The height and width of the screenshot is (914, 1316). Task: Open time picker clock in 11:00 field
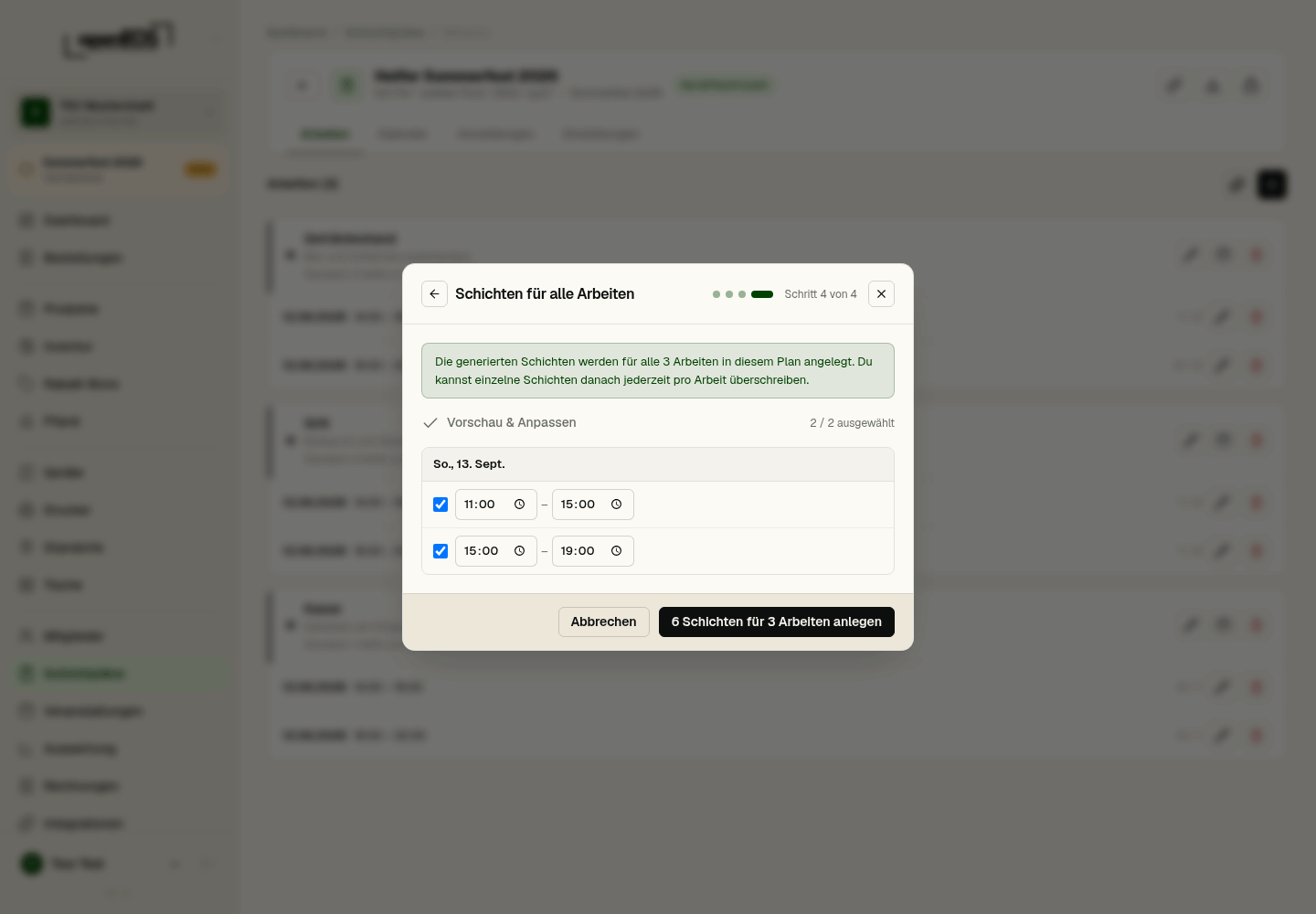point(519,505)
